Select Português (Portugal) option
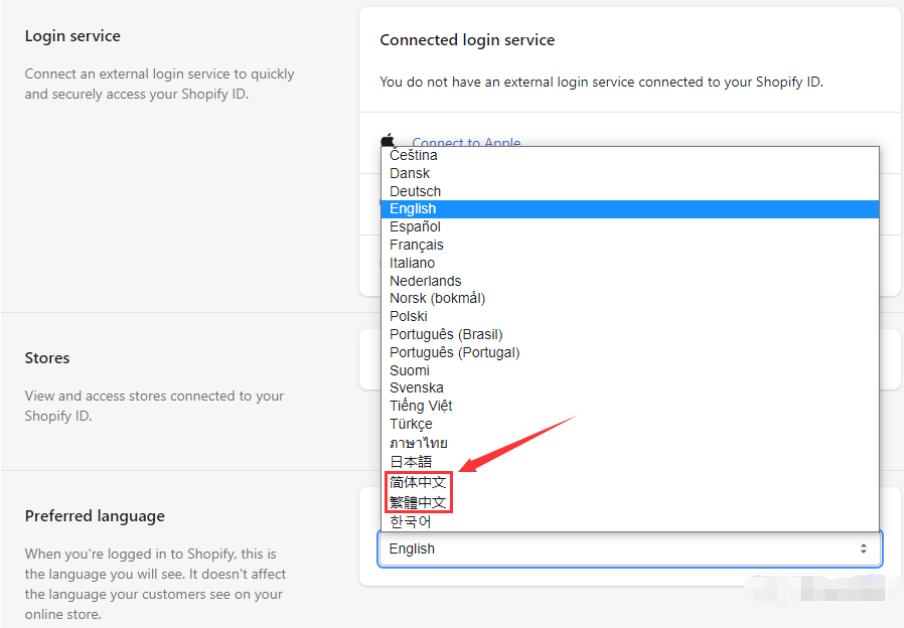Screen dimensions: 904x628 tap(455, 352)
